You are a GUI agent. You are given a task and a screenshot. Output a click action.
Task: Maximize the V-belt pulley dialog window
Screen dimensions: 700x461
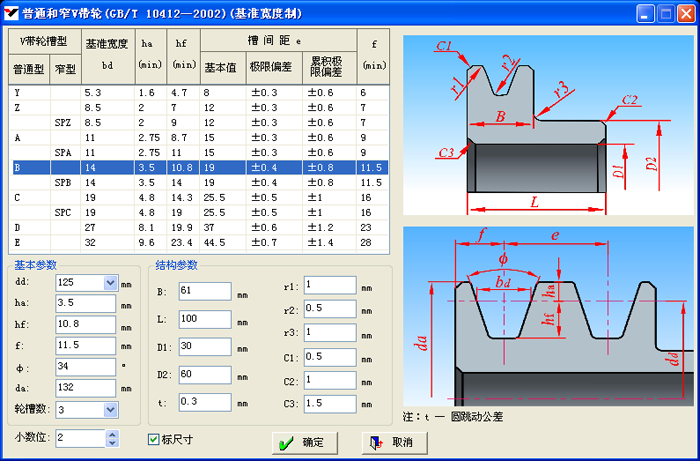point(665,13)
